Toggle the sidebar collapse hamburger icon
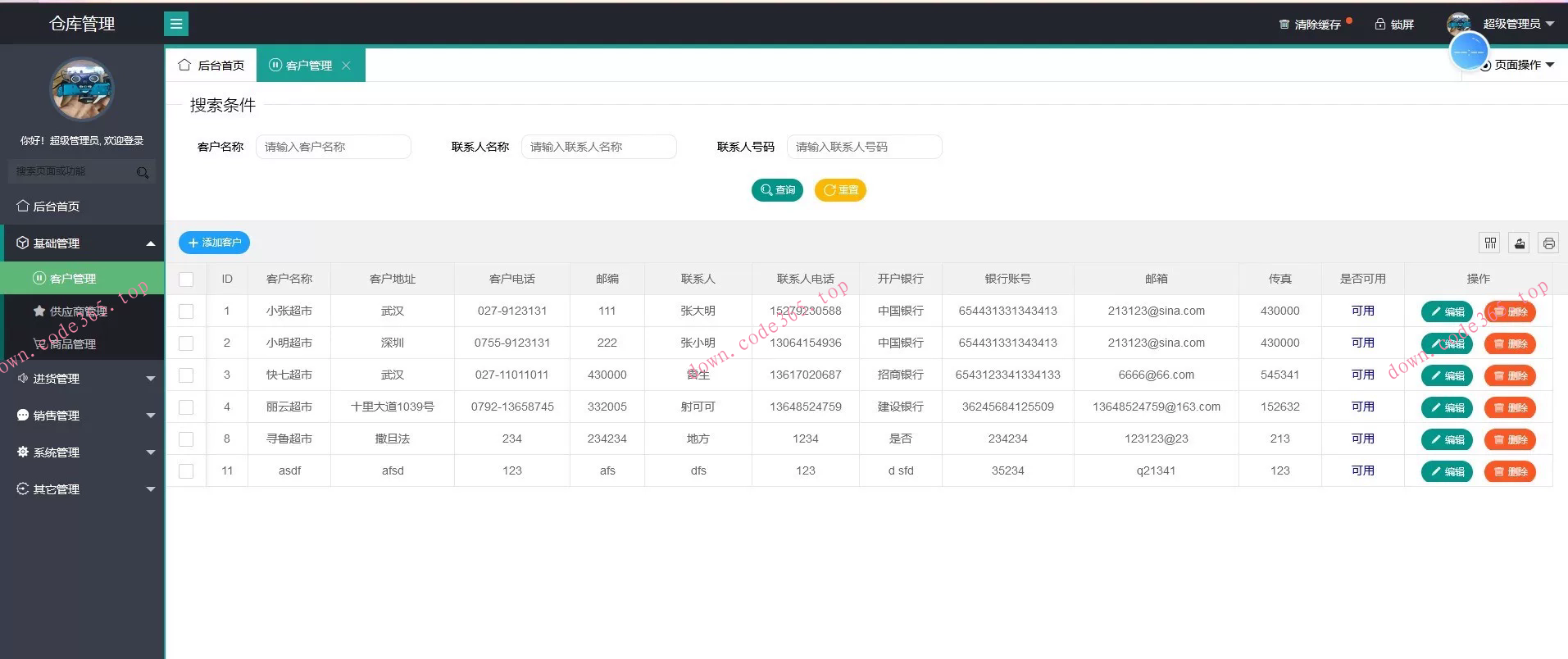 (x=176, y=24)
